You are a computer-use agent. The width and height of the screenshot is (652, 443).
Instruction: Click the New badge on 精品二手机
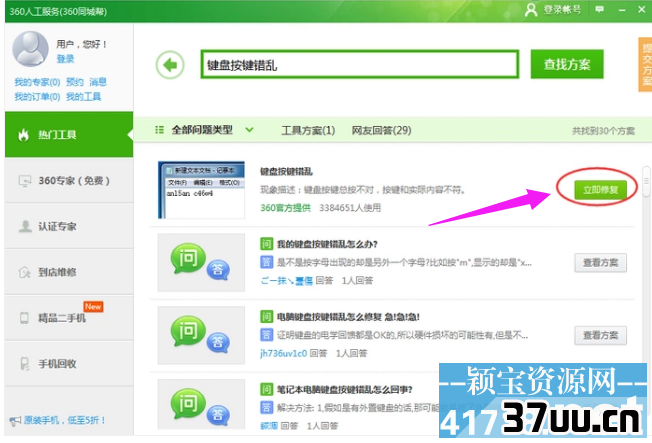click(93, 307)
